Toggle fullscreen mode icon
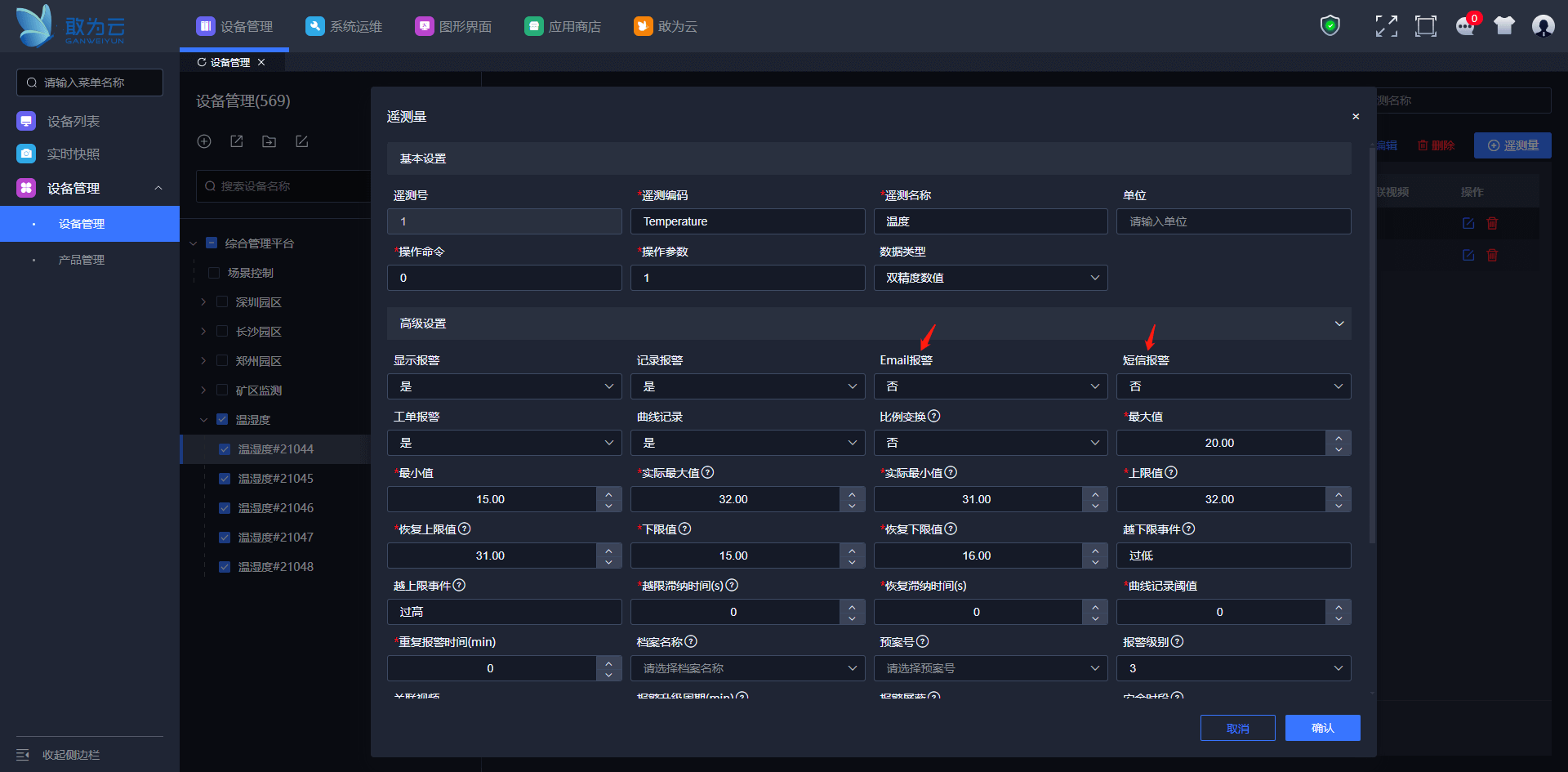The height and width of the screenshot is (772, 1568). tap(1386, 26)
